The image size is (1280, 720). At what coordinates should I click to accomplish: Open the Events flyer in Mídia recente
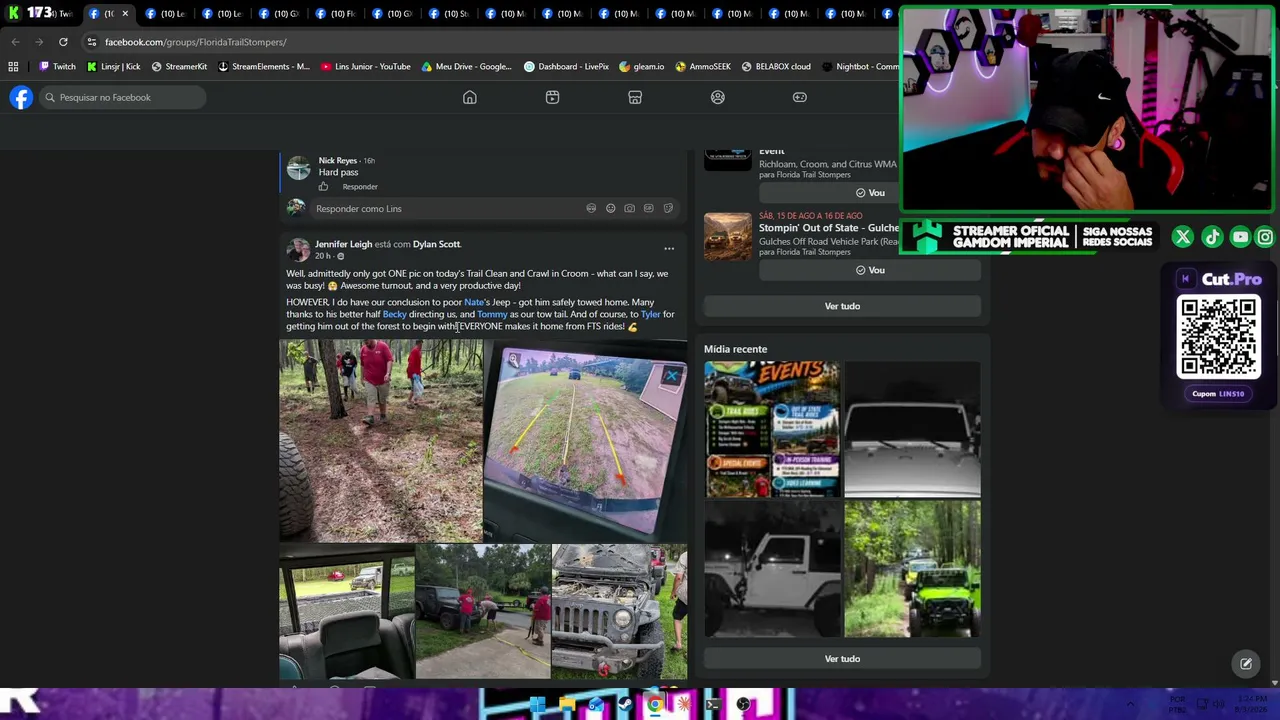click(x=772, y=429)
